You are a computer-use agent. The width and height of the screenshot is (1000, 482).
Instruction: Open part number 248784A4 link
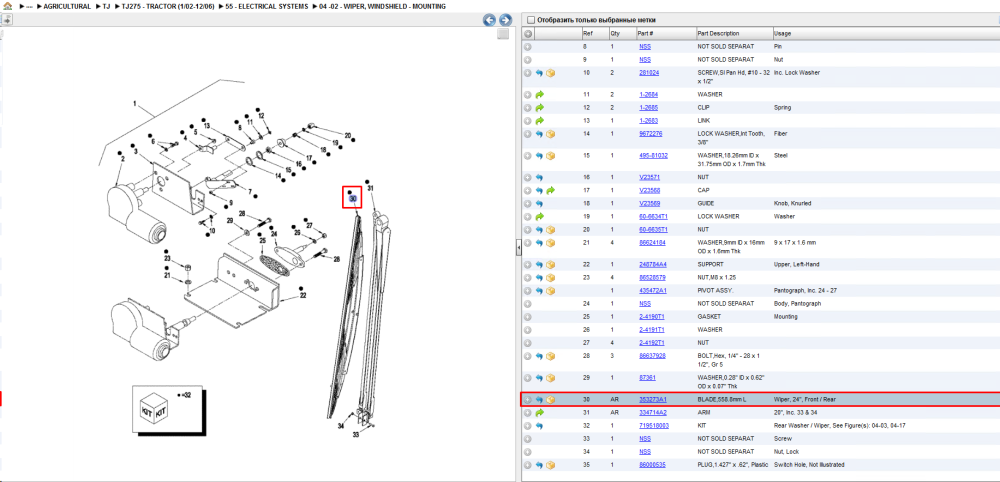pyautogui.click(x=652, y=264)
